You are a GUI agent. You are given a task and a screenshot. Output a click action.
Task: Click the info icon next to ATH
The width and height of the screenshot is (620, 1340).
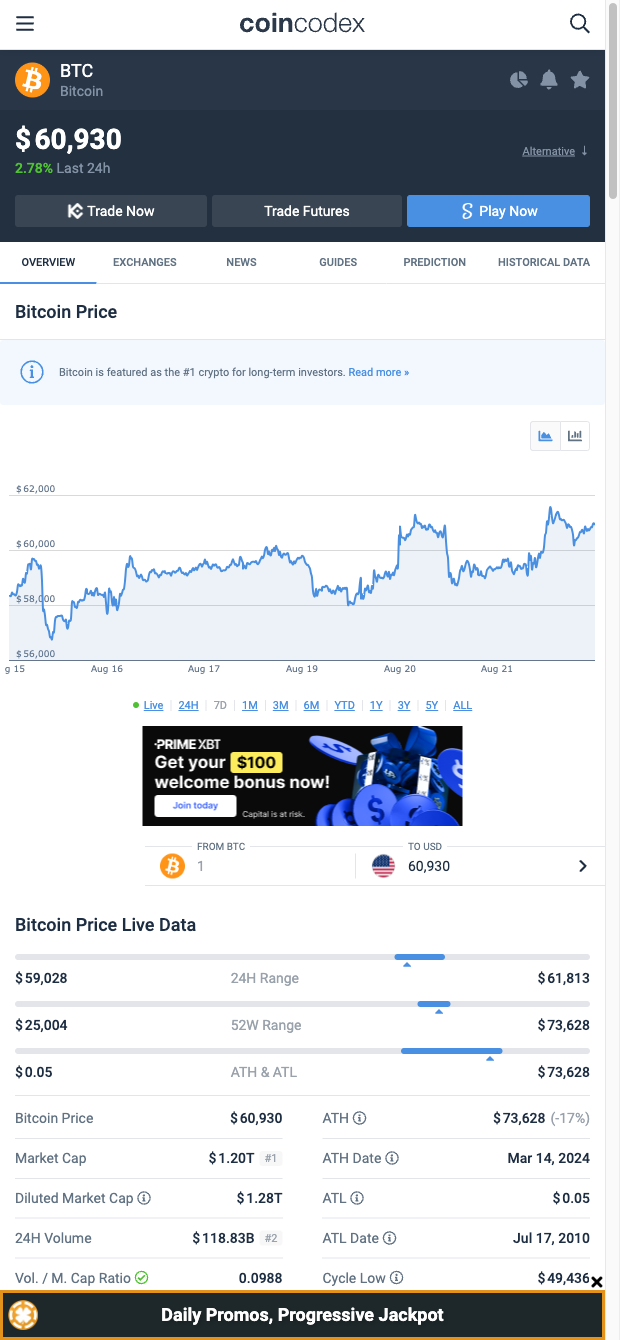coord(359,1118)
